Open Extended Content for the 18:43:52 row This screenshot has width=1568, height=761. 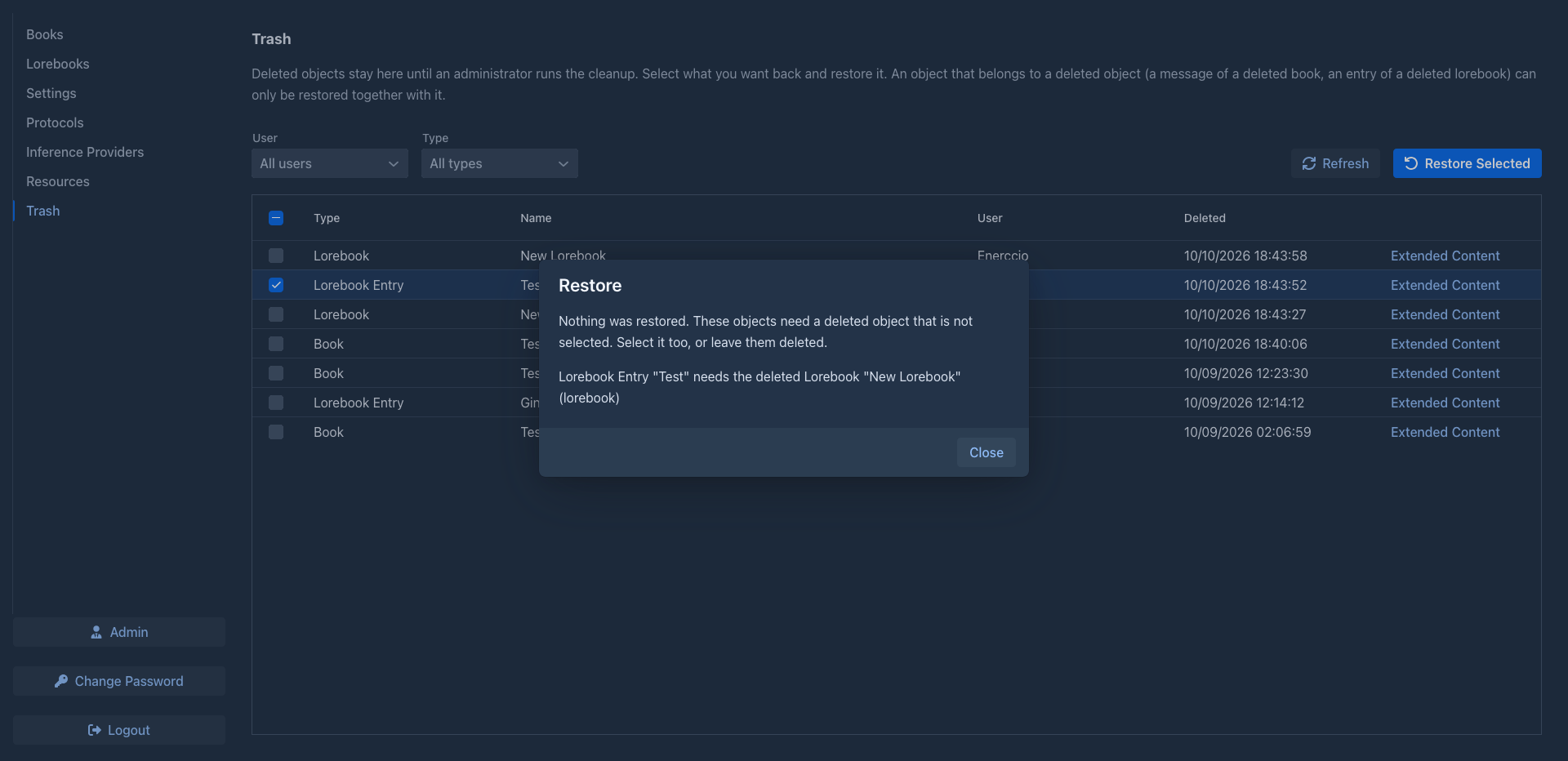click(x=1445, y=285)
